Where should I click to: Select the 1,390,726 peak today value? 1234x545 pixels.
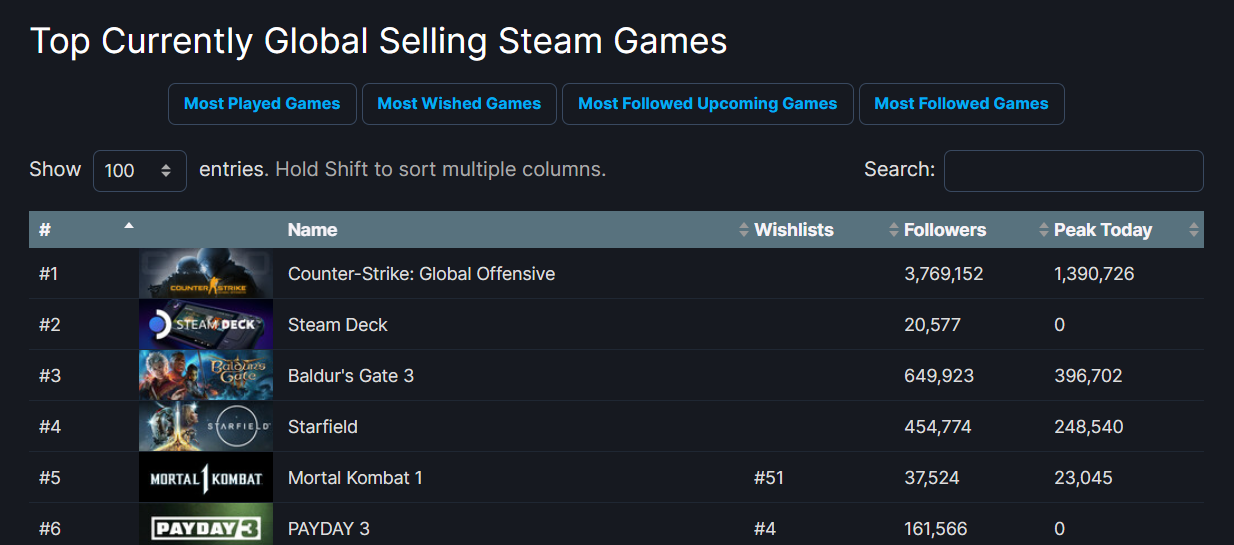click(1094, 274)
